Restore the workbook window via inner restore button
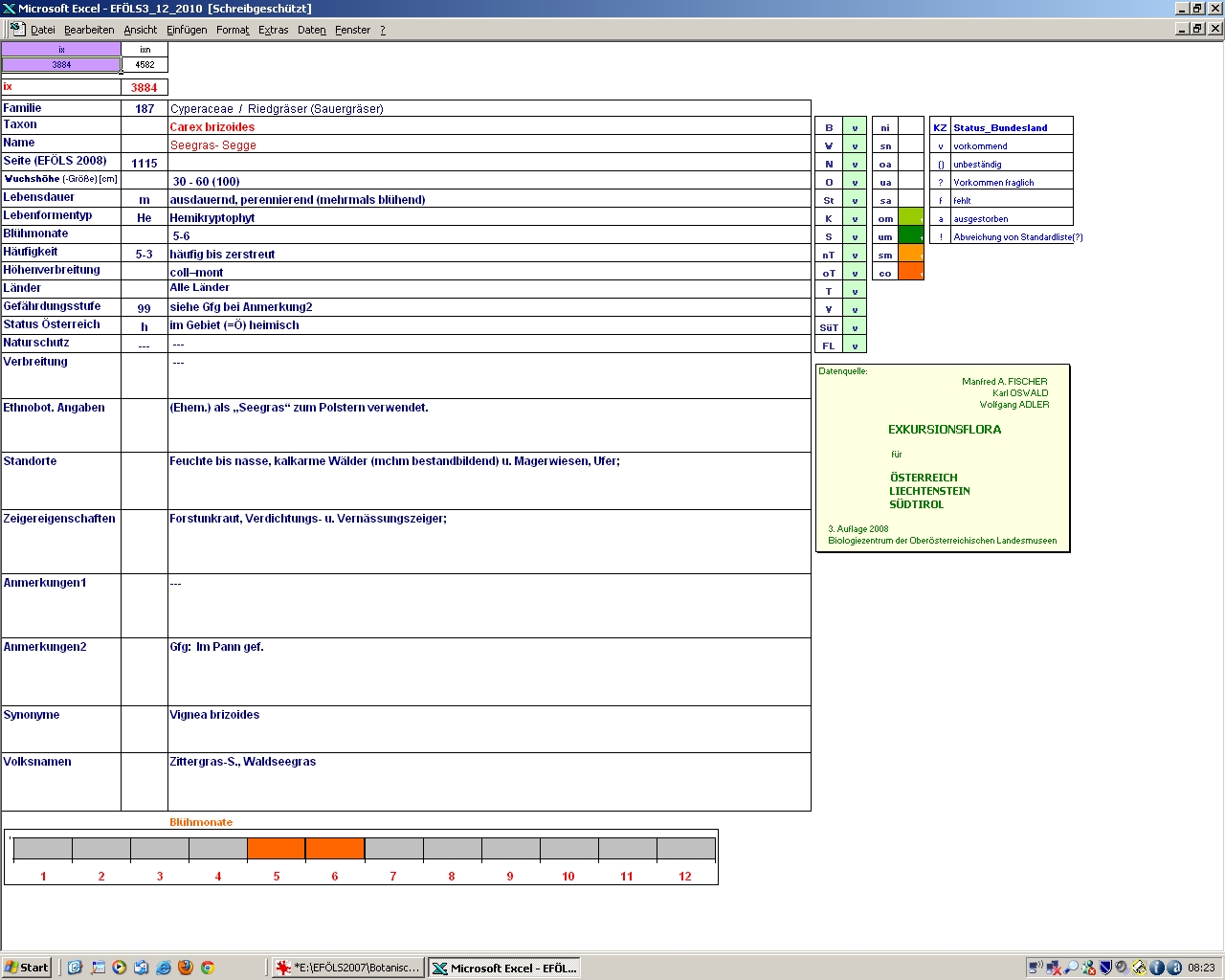This screenshot has height=980, width=1225. coord(1197,29)
